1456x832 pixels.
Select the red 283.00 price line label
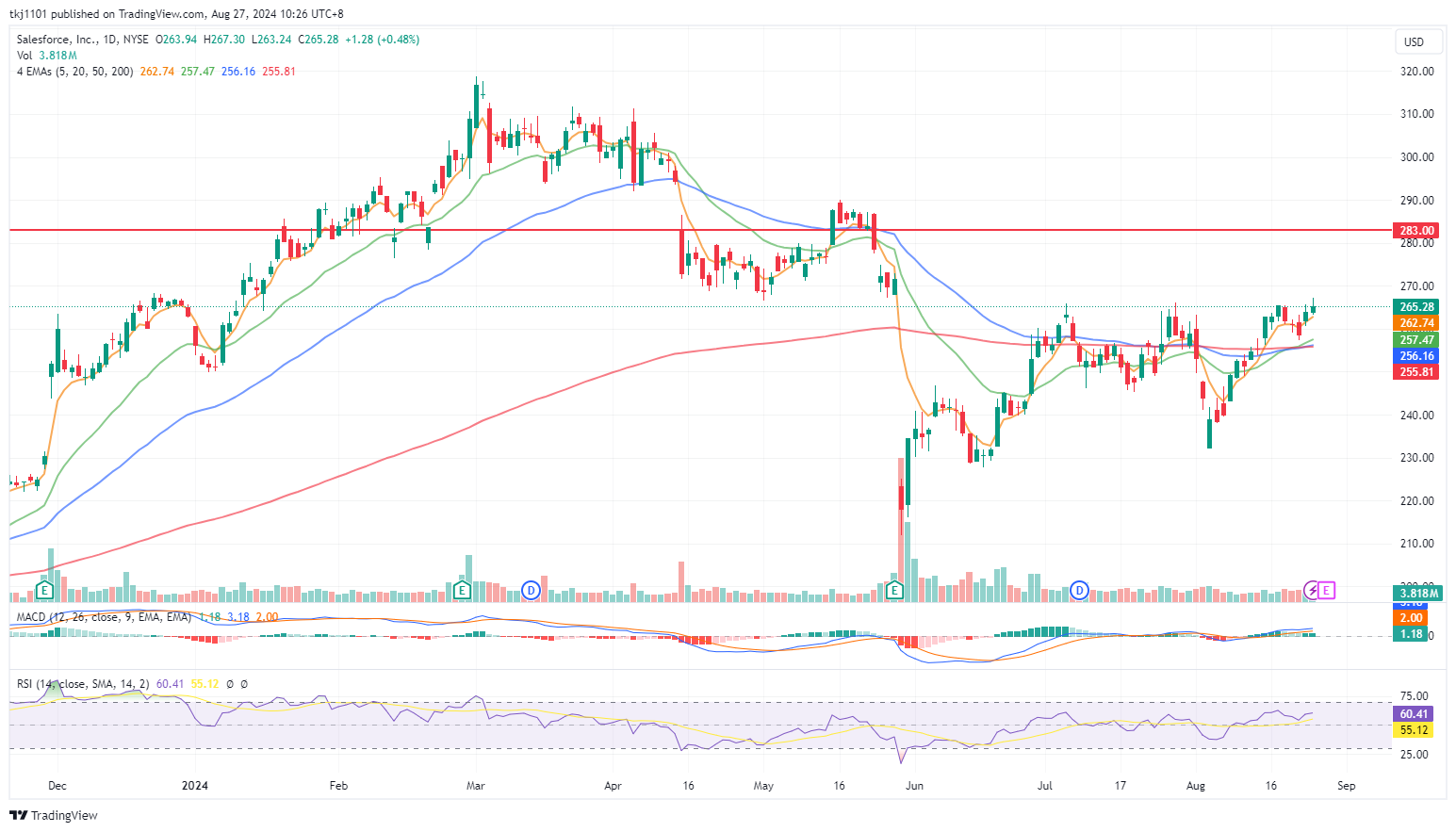coord(1416,230)
